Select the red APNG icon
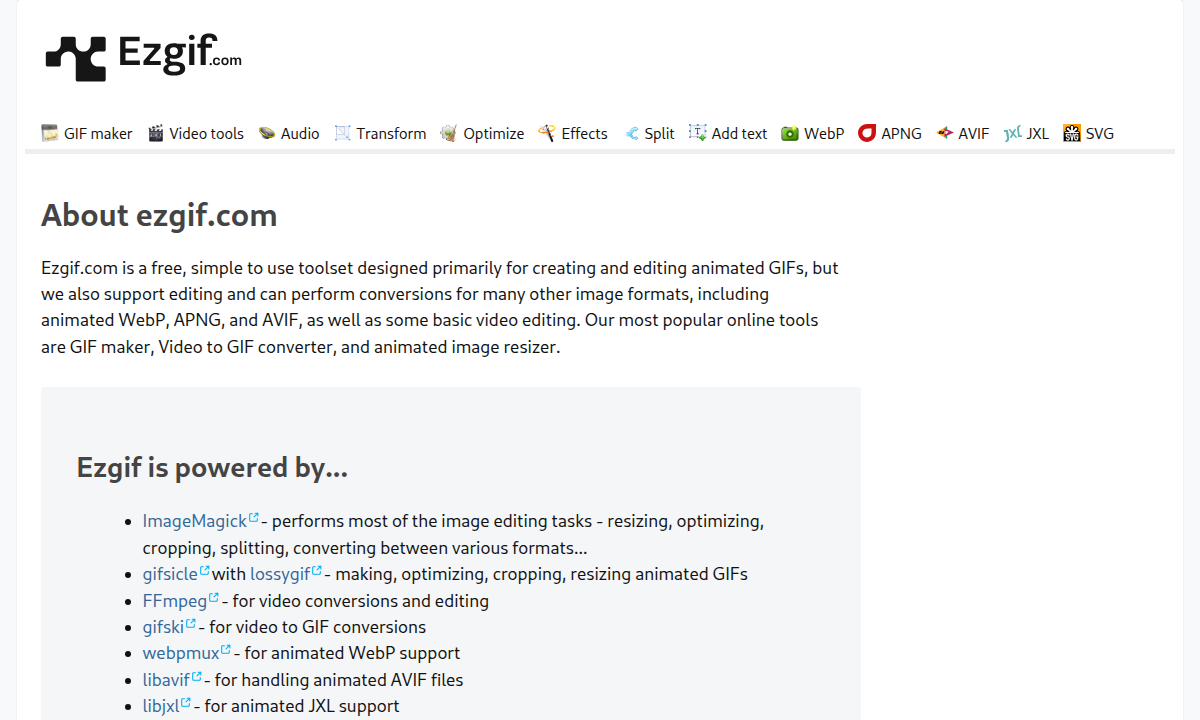Image resolution: width=1200 pixels, height=720 pixels. click(867, 133)
